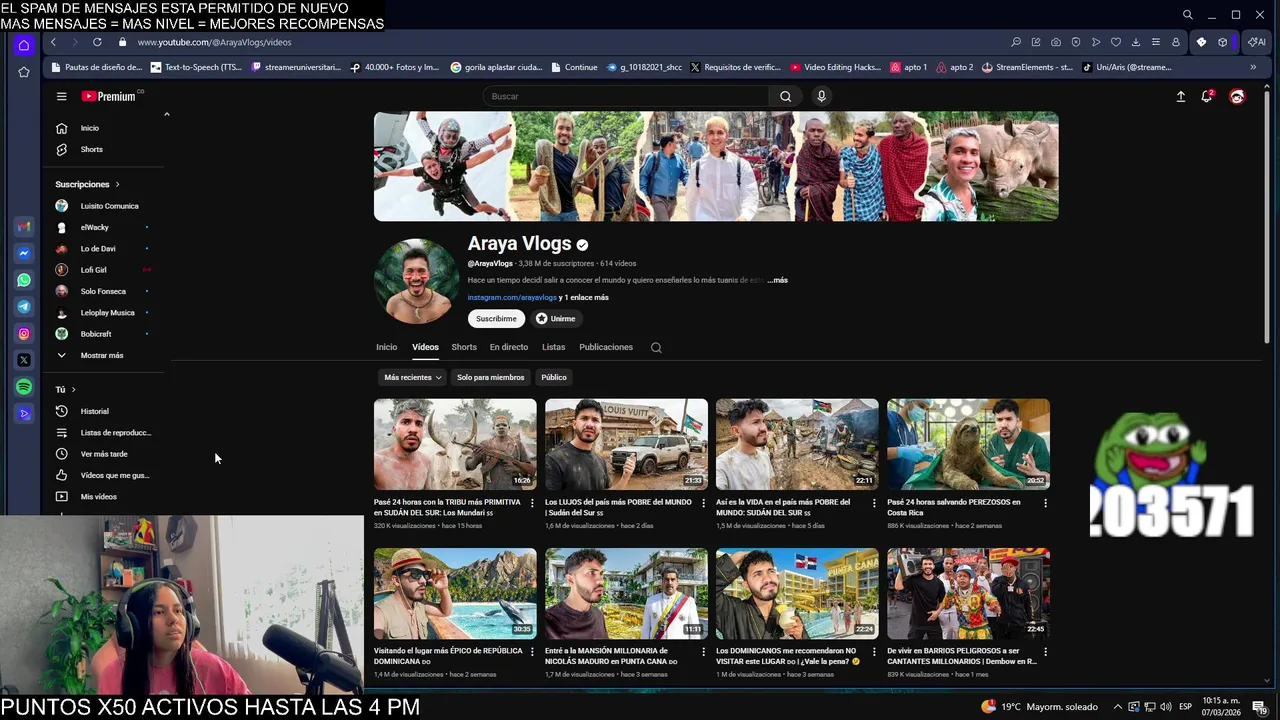Click the upload arrow icon in YouTube header
Viewport: 1280px width, 720px height.
[x=1180, y=96]
